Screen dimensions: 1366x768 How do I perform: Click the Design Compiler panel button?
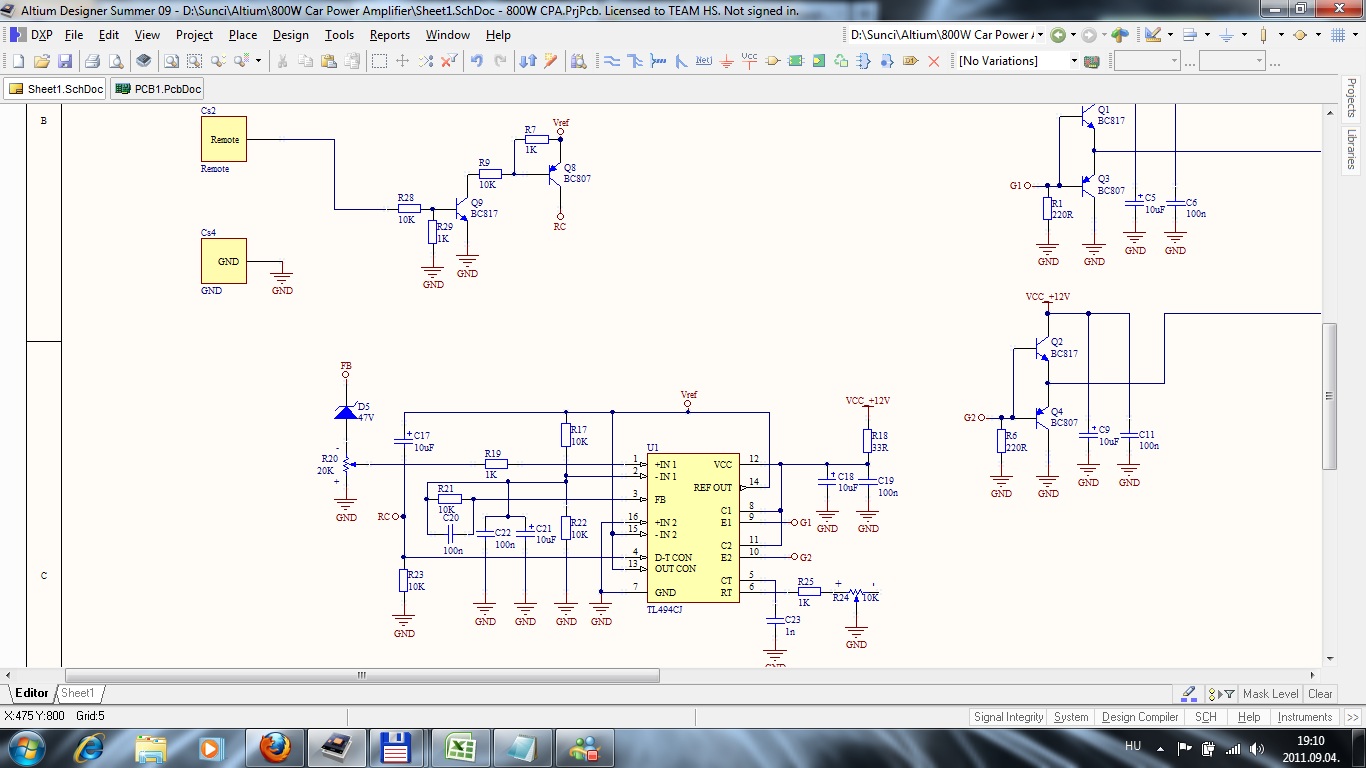(x=1140, y=717)
